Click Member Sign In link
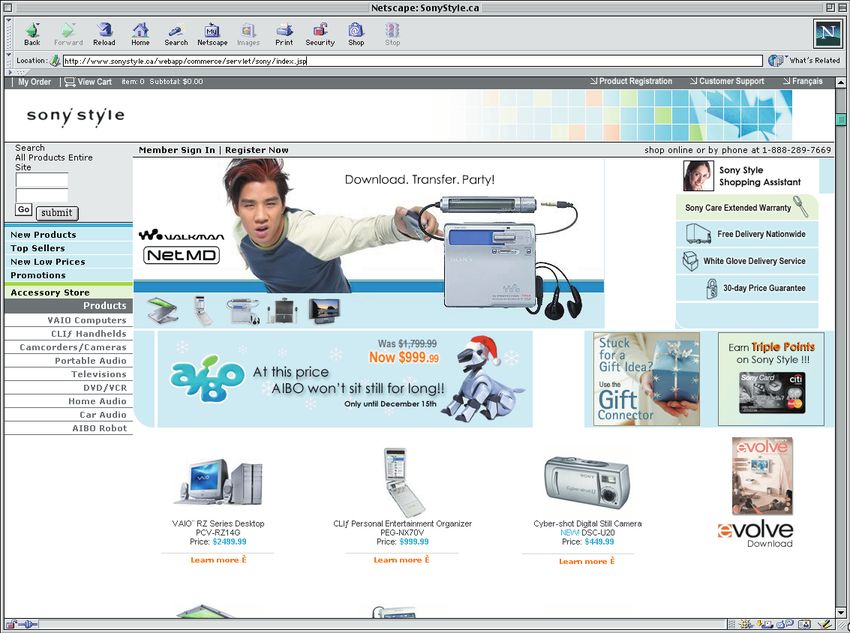The image size is (850, 633). click(x=177, y=150)
